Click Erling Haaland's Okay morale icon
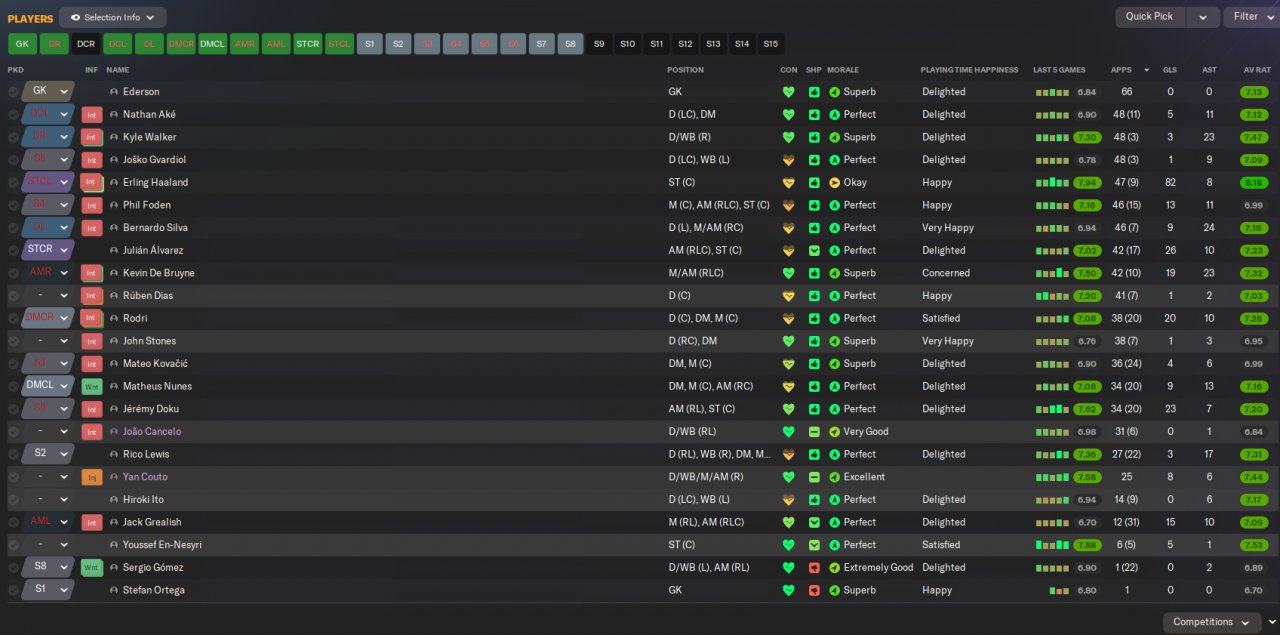Screen dimensions: 1280x635 tap(835, 183)
